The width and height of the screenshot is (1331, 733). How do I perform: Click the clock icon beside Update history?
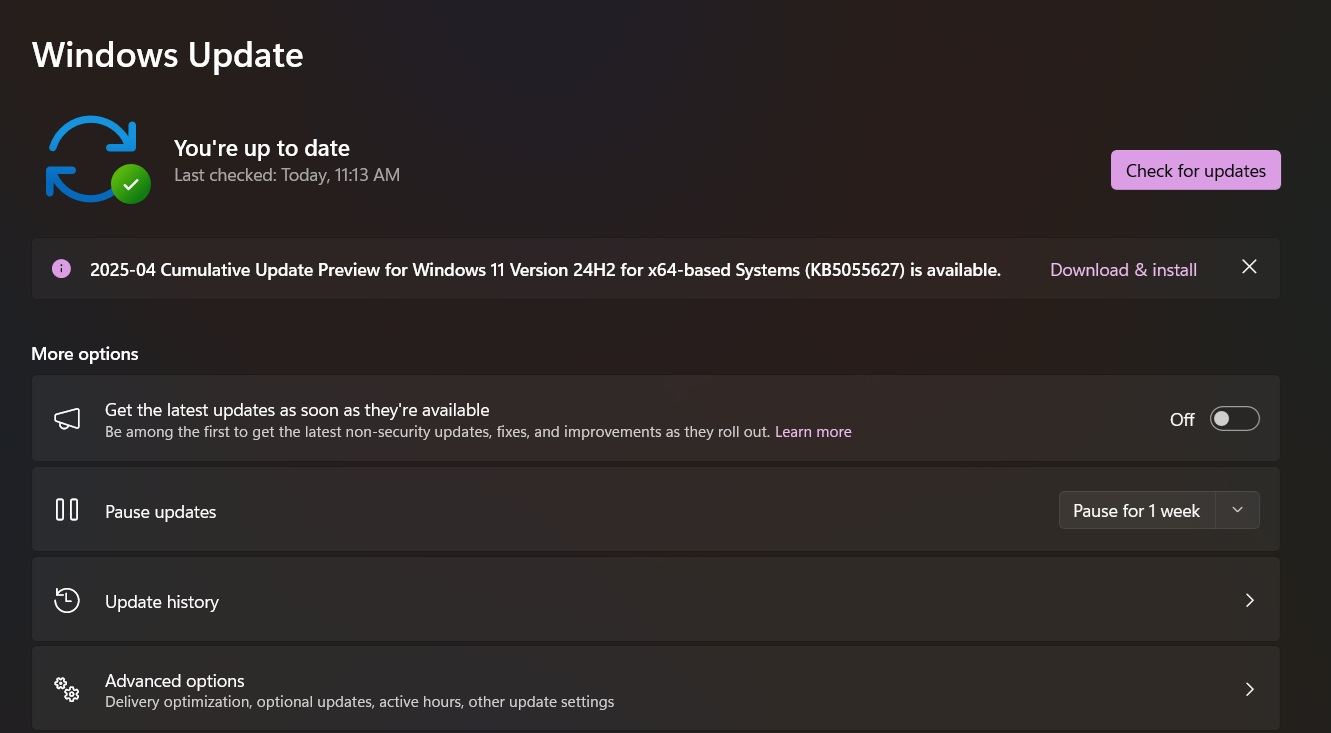(66, 600)
